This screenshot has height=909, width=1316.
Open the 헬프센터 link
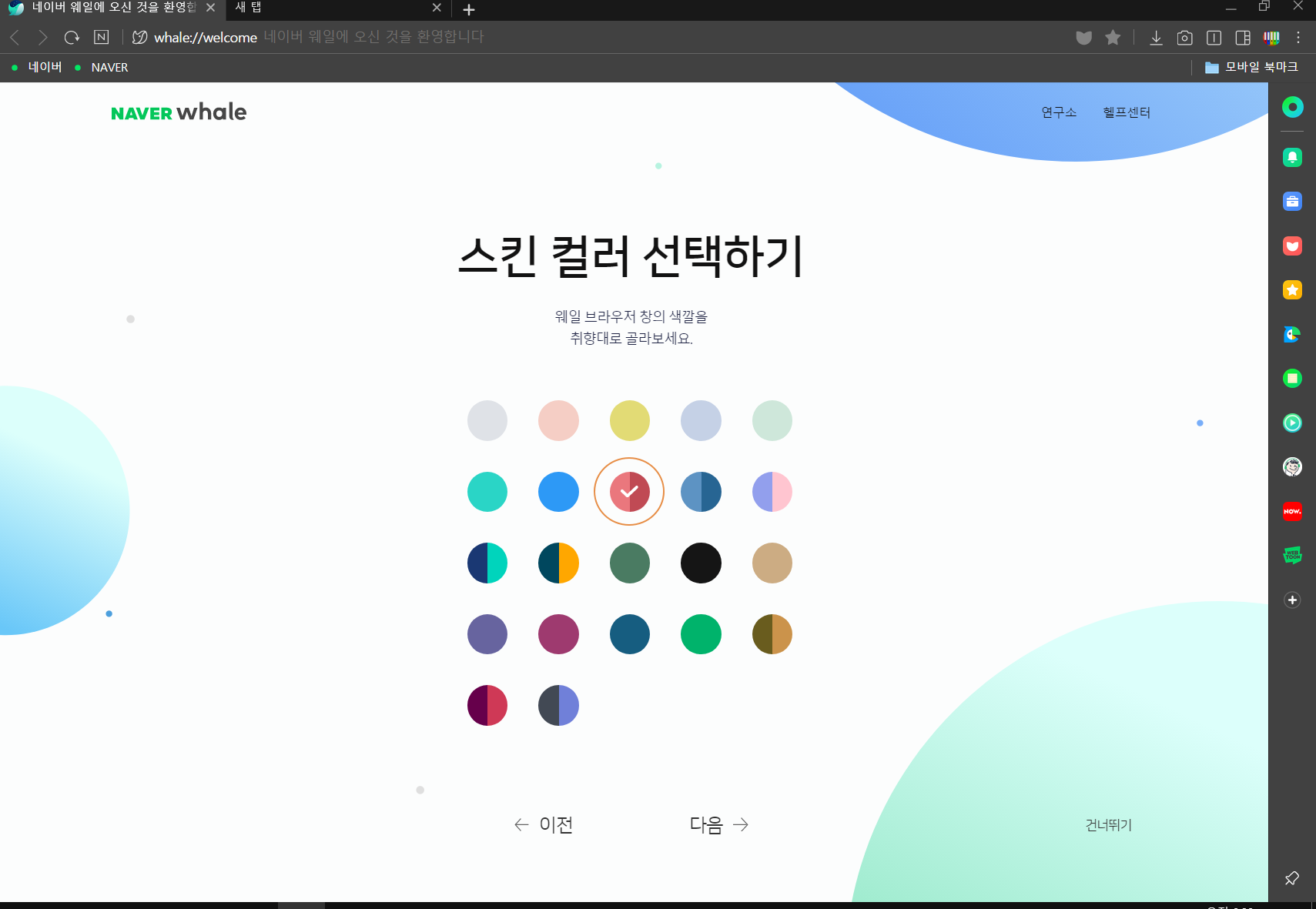click(1127, 112)
